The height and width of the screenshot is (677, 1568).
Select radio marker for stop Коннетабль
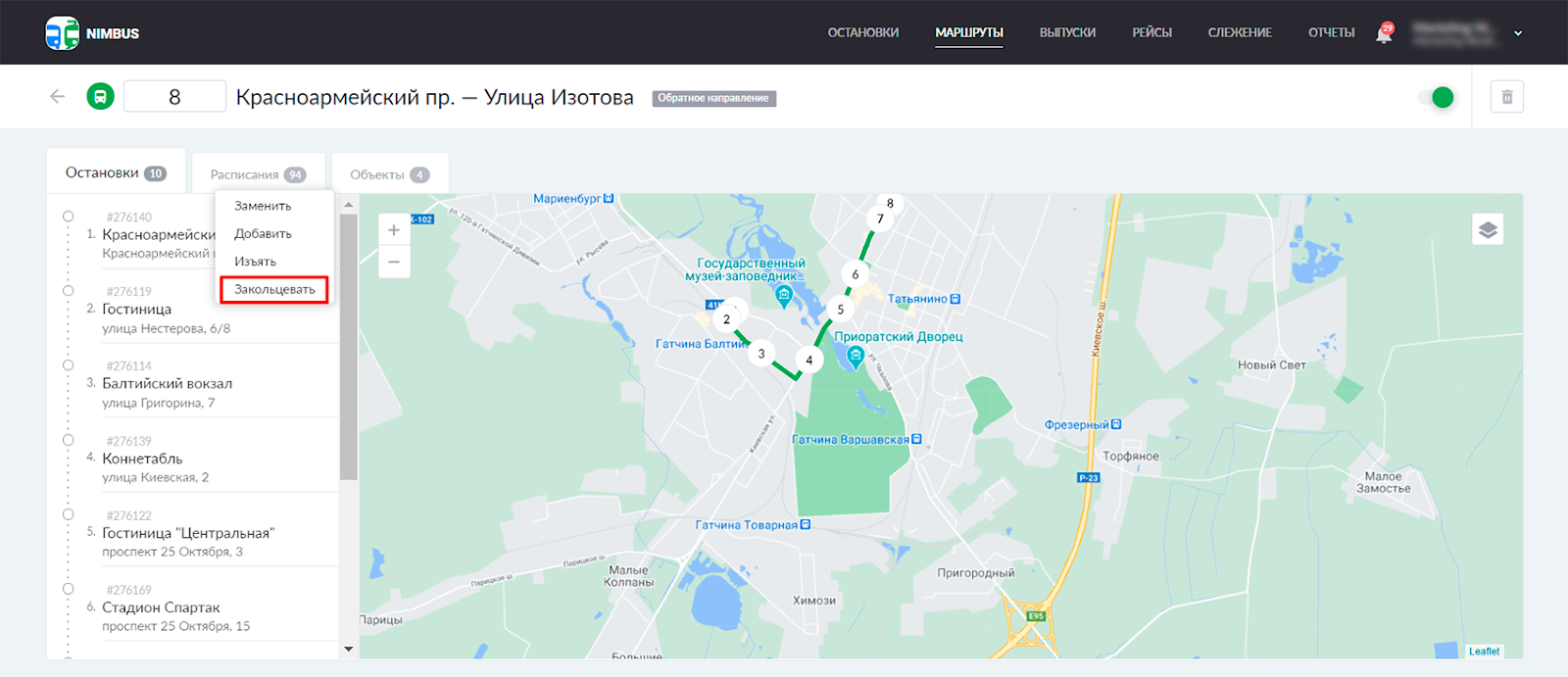(68, 440)
